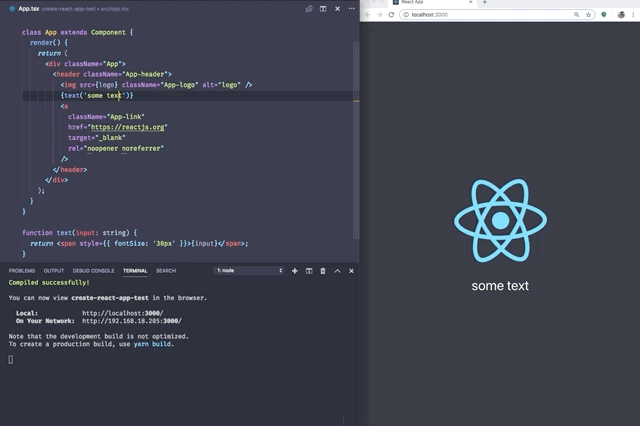
Task: Go forward in the Chrome browser
Action: 380,15
